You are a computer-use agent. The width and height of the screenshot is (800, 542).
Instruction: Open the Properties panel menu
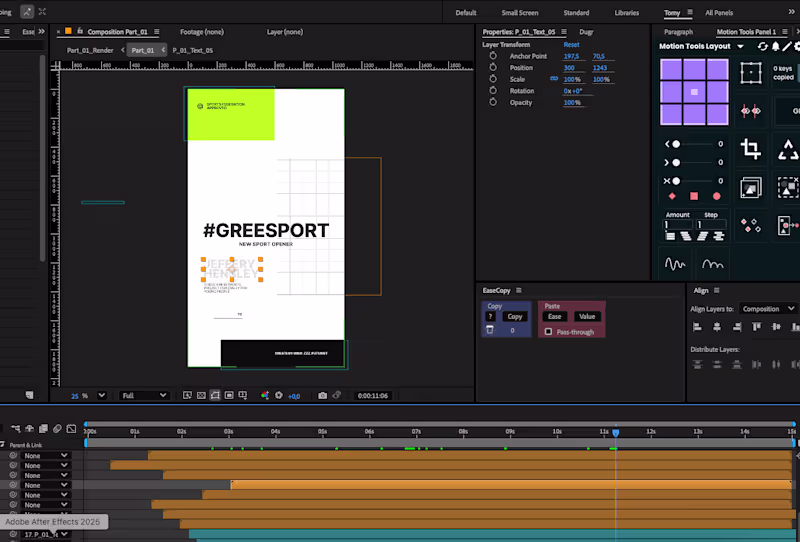(564, 32)
